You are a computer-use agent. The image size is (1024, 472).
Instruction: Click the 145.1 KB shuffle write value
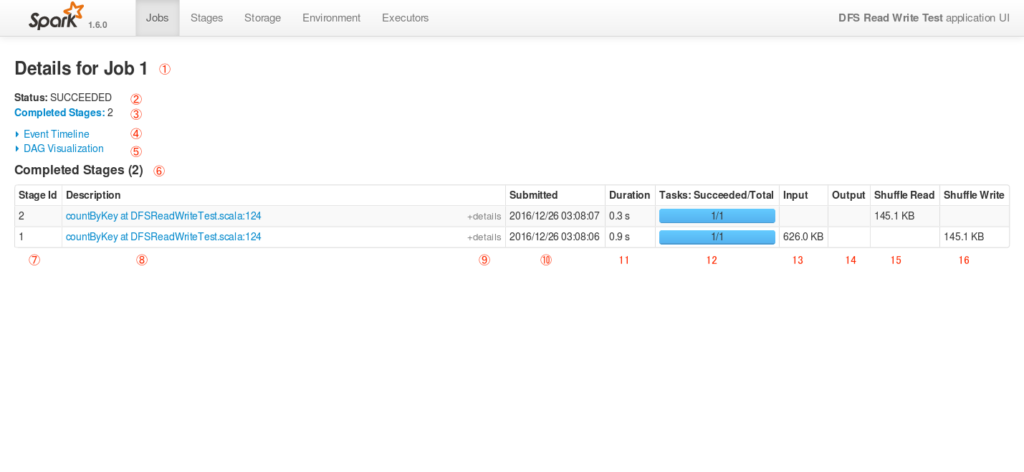point(963,237)
